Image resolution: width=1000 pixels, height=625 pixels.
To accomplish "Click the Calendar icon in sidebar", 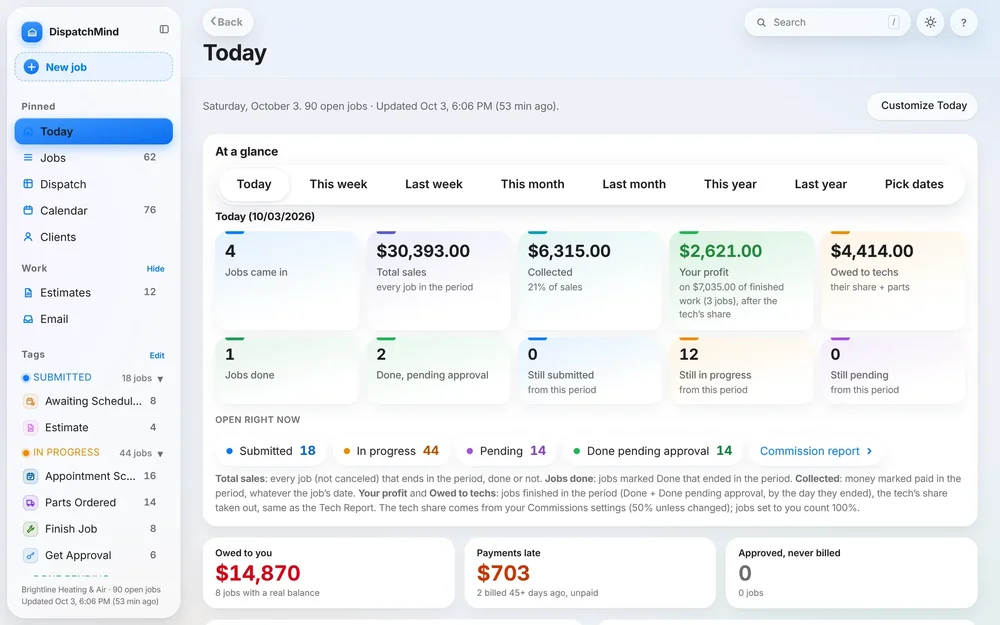I will pos(28,210).
